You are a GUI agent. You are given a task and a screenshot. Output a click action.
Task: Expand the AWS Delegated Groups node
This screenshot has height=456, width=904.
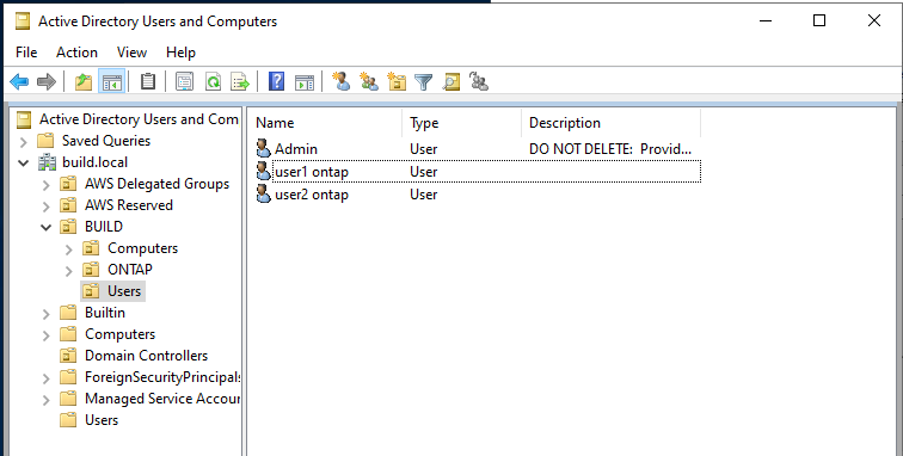46,184
